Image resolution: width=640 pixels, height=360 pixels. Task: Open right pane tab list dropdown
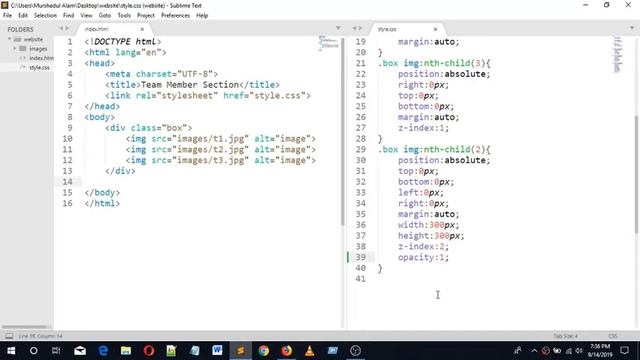[x=632, y=28]
